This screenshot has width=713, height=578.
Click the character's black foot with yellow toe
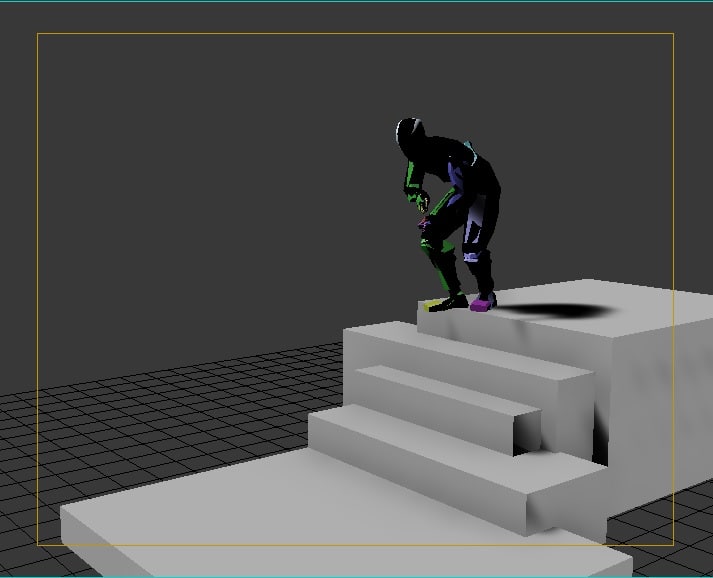pyautogui.click(x=446, y=303)
